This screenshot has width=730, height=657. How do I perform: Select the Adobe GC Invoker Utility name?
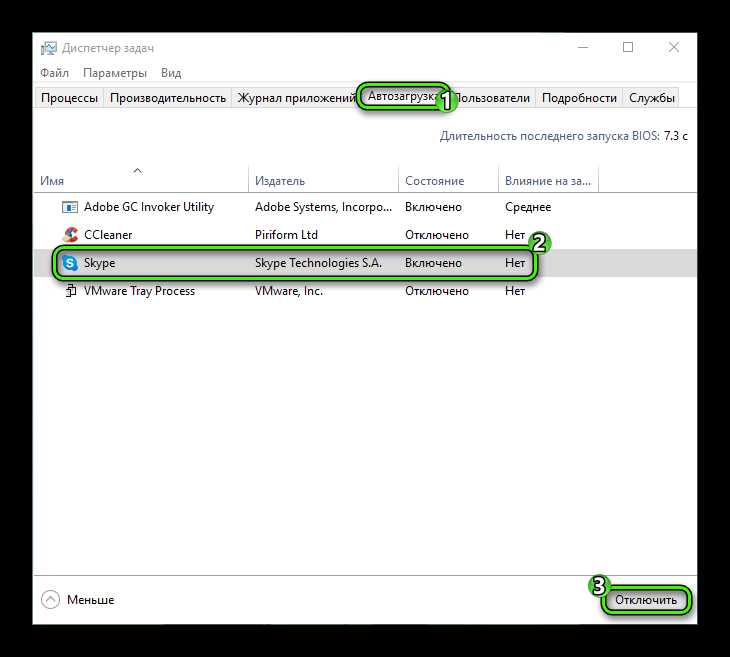click(x=149, y=207)
